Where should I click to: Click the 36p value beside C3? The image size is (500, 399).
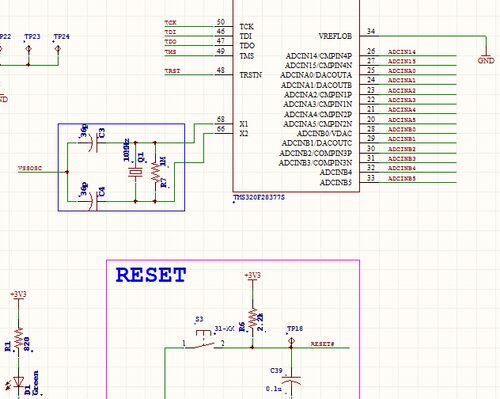point(84,131)
